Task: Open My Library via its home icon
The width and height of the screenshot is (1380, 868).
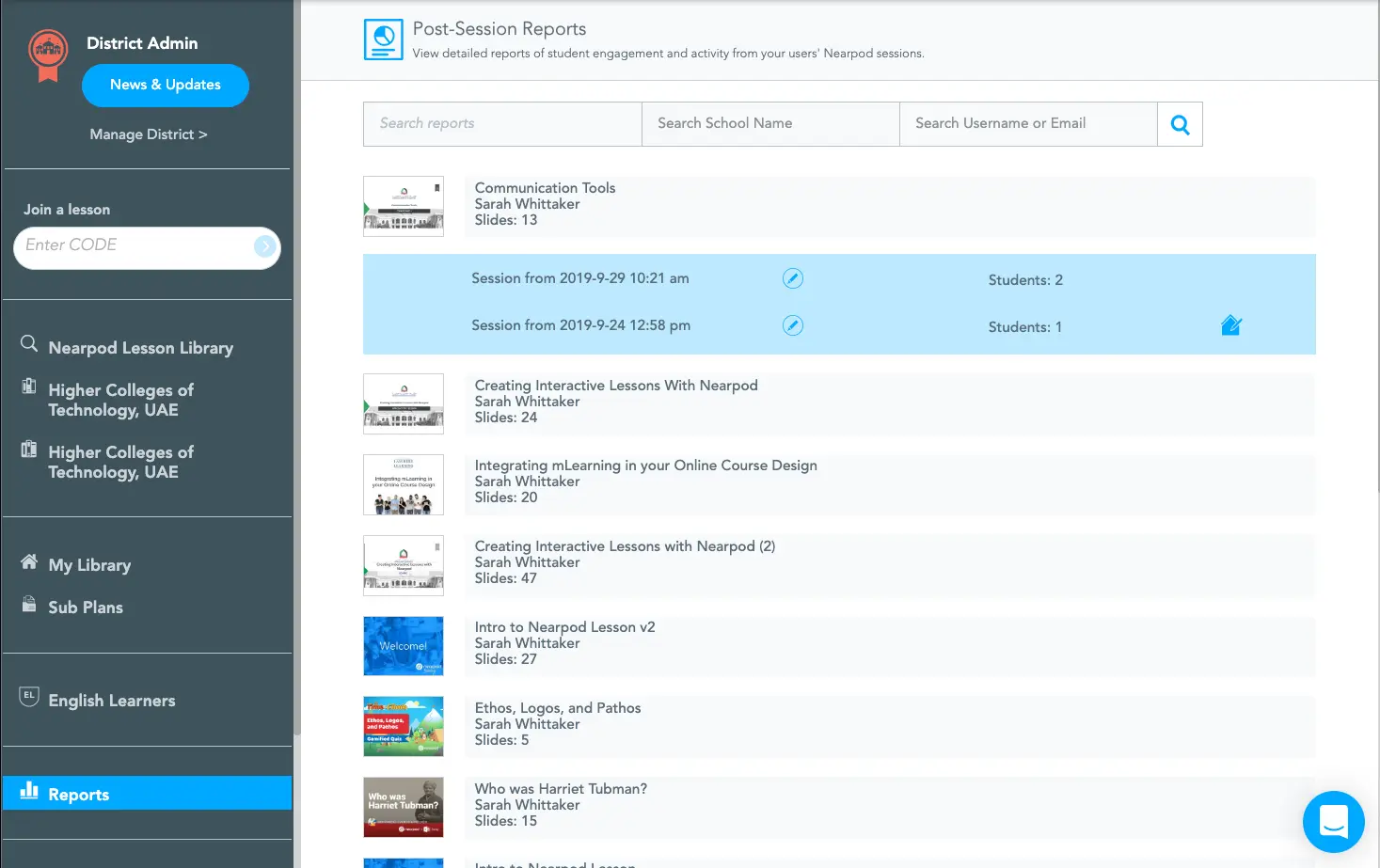Action: coord(28,562)
